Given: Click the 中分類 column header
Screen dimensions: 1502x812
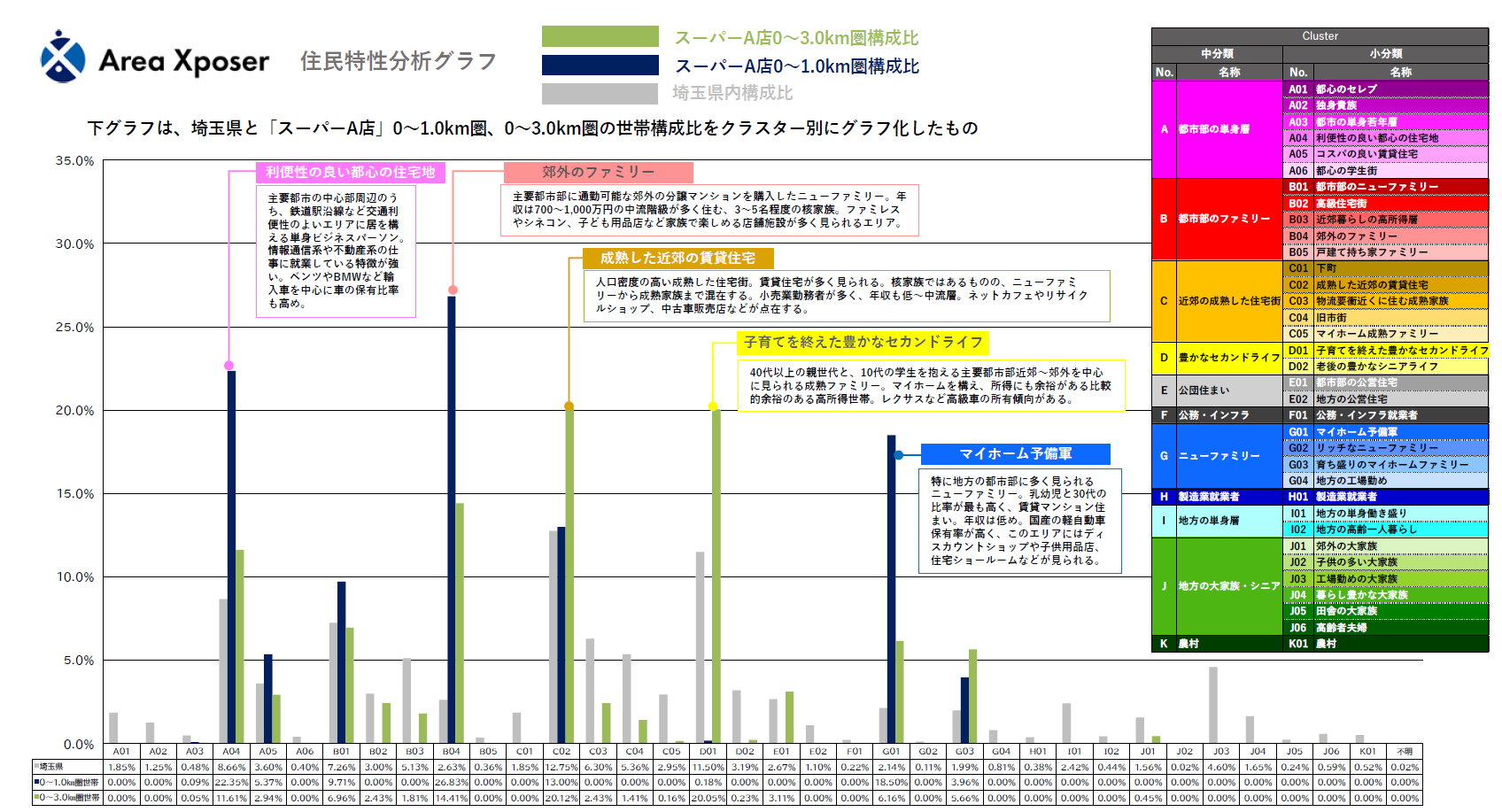Looking at the screenshot, I should point(1217,54).
